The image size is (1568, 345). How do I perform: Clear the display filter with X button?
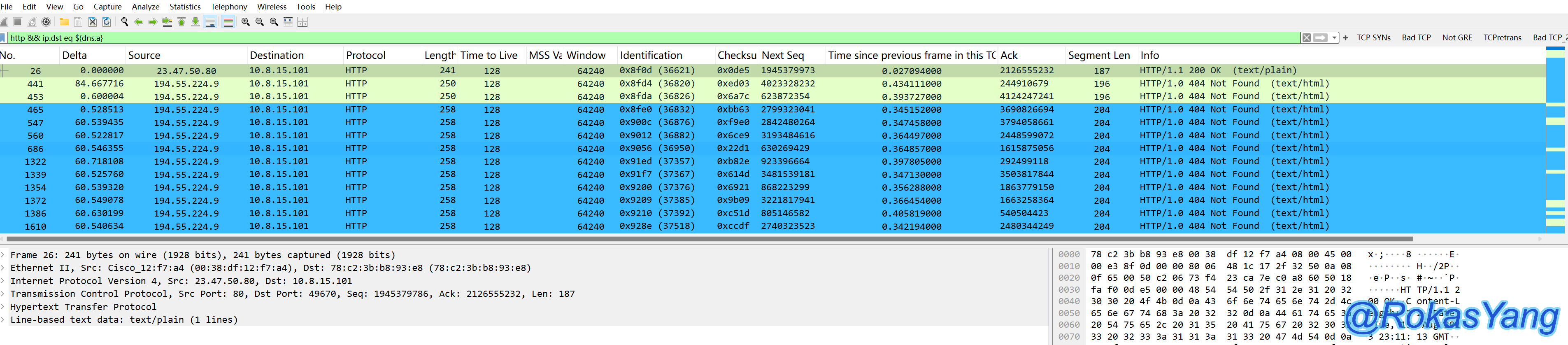click(1306, 38)
